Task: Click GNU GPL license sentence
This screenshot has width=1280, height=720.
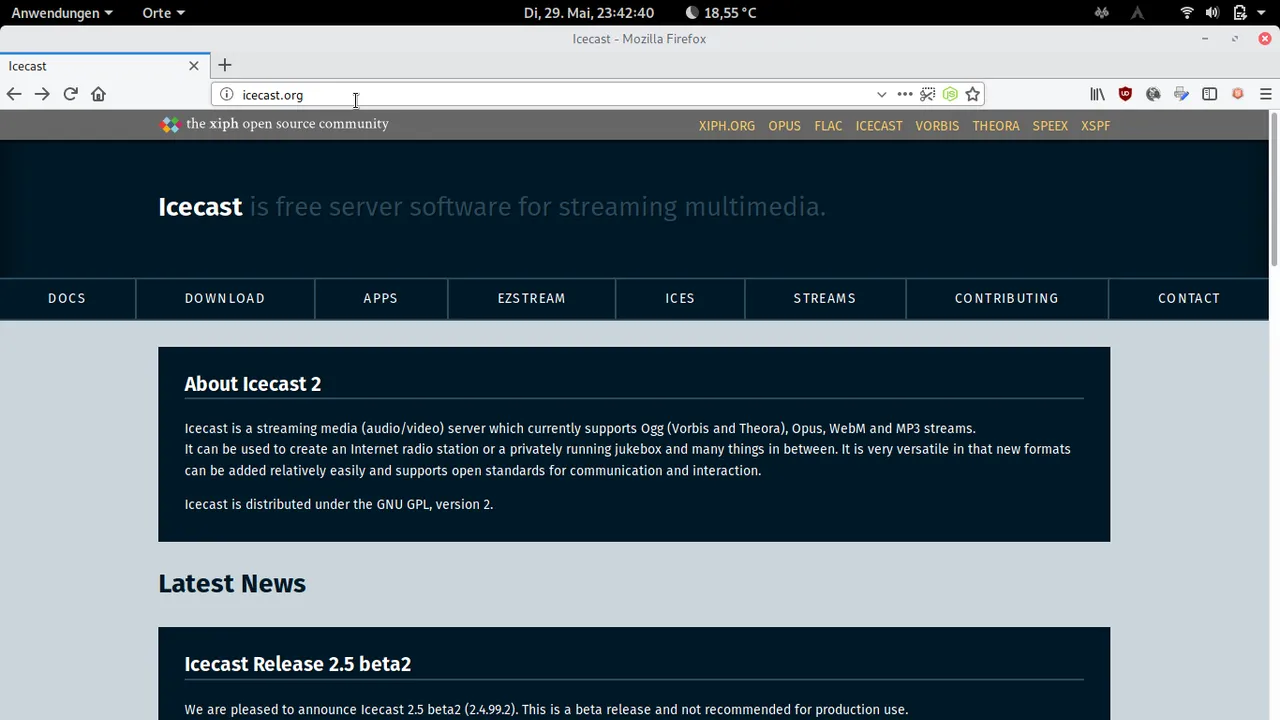Action: point(339,505)
